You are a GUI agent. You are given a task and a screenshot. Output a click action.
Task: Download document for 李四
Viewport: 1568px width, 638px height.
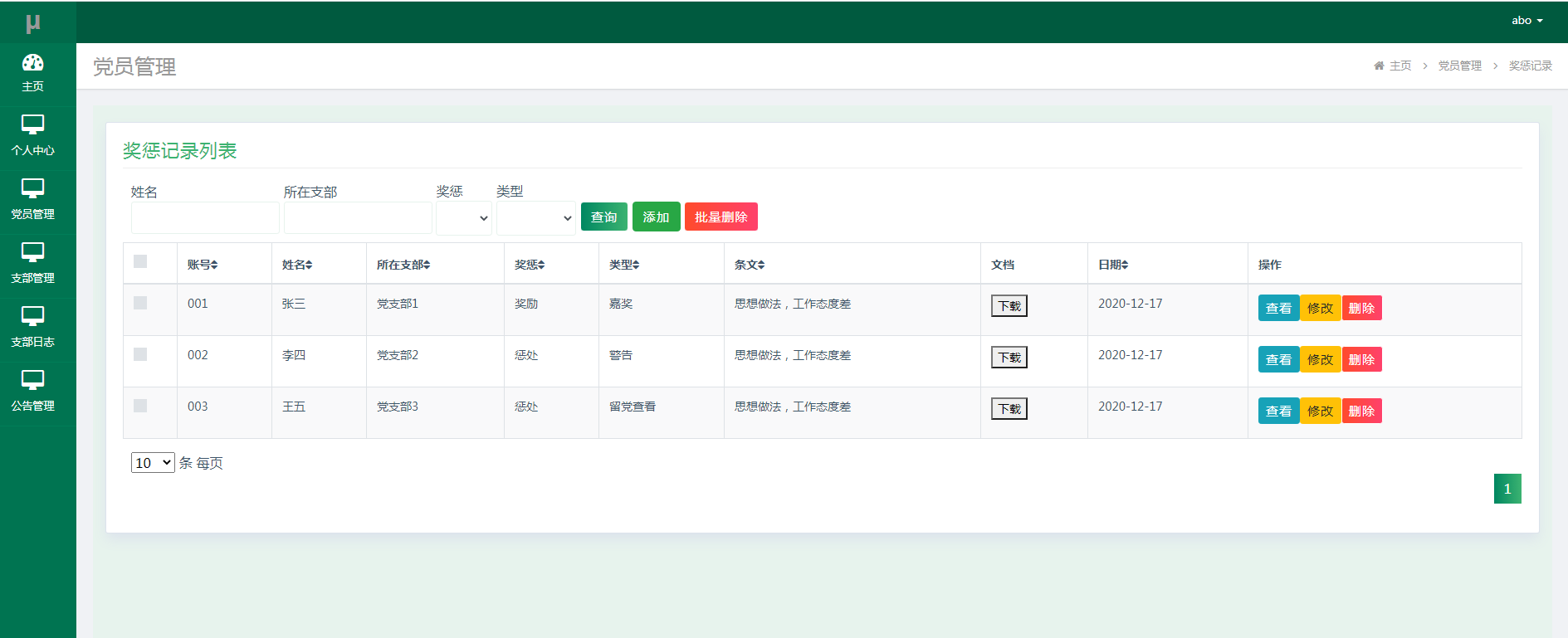click(x=1009, y=358)
